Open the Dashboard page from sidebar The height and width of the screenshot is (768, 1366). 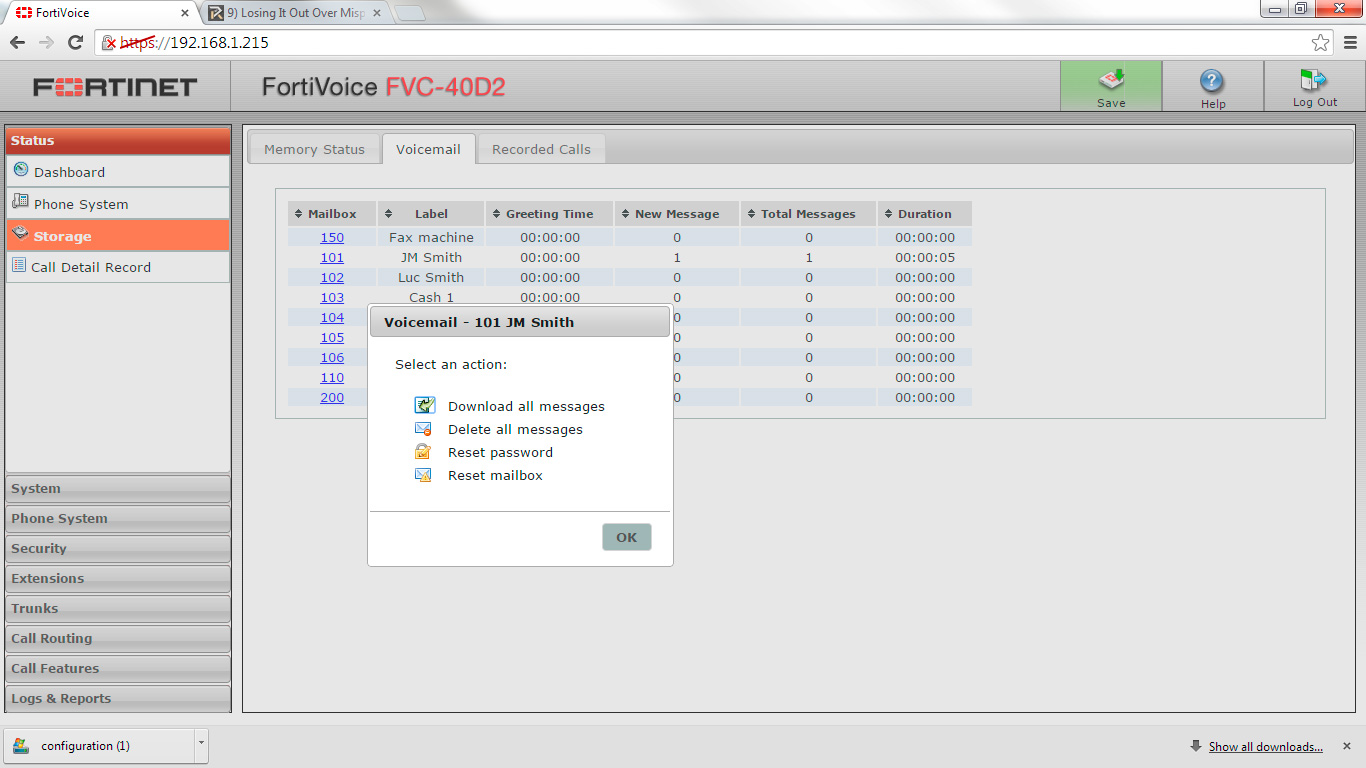coord(118,171)
